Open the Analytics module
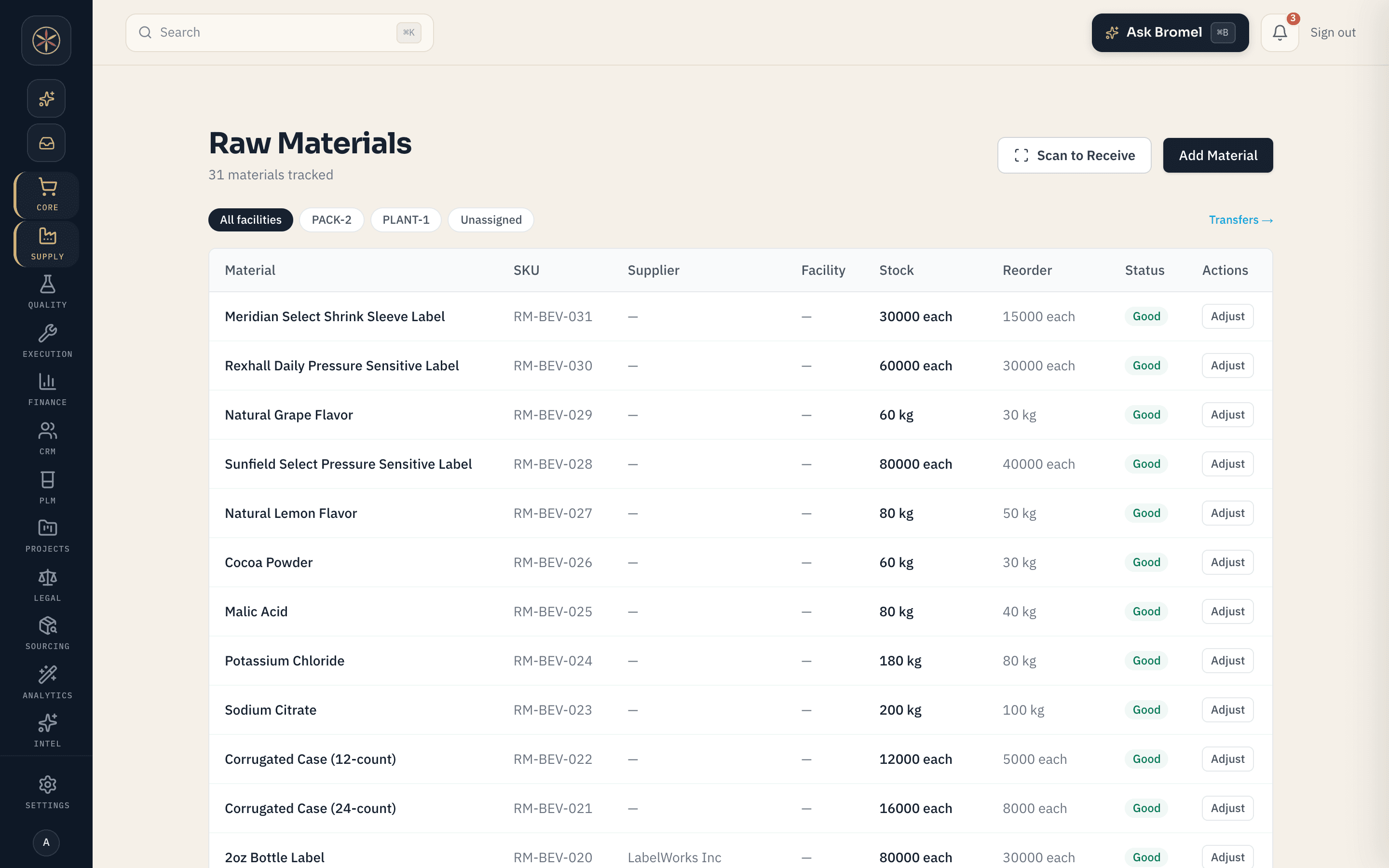Image resolution: width=1389 pixels, height=868 pixels. pyautogui.click(x=47, y=682)
